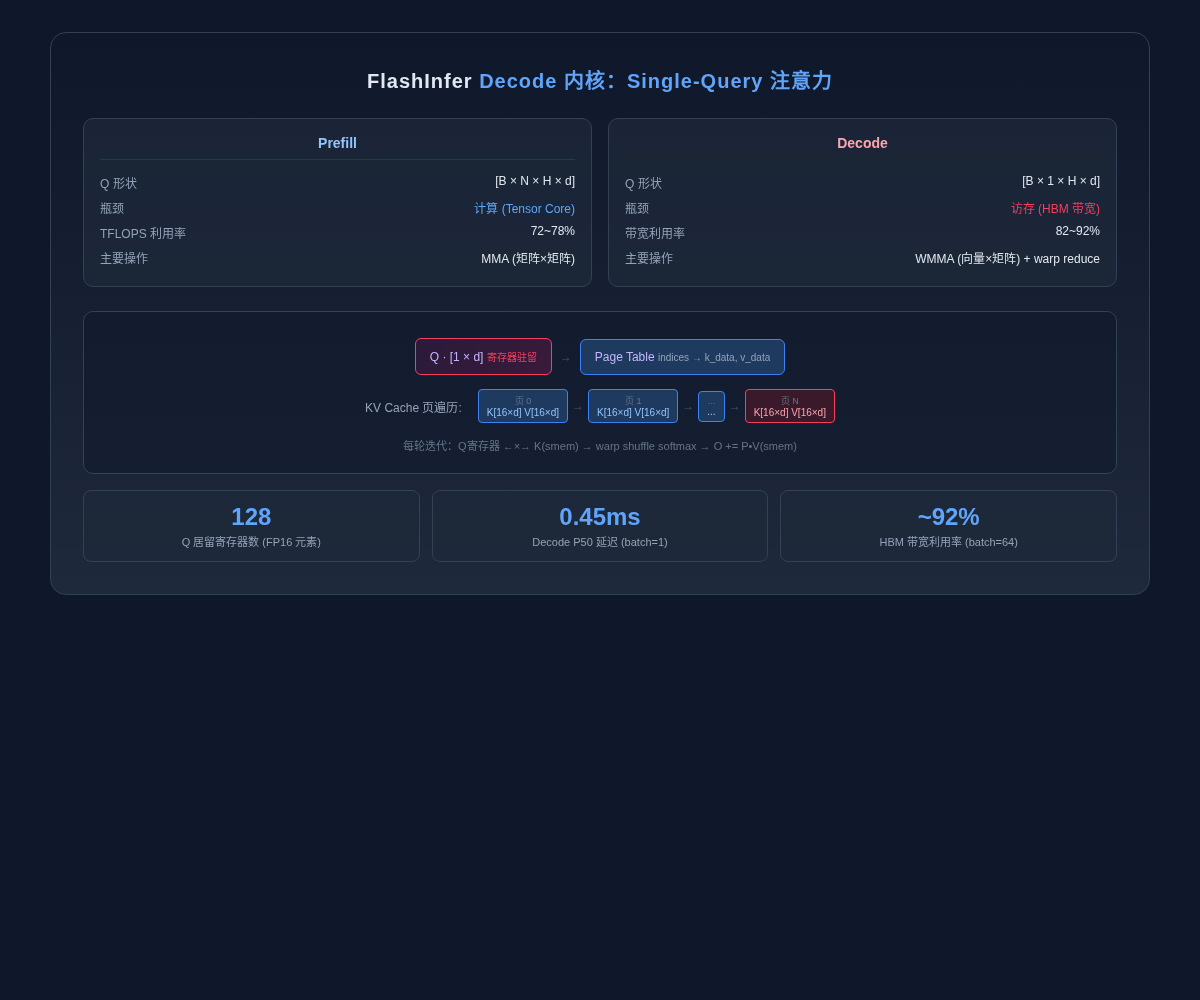Click the 带宽利用率 label
The height and width of the screenshot is (1000, 1200).
(x=655, y=234)
